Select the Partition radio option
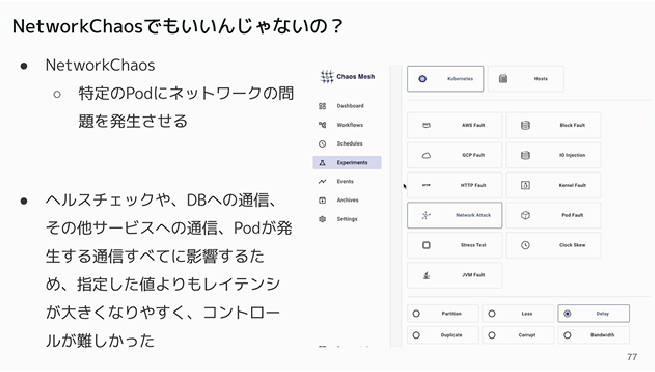655x372 pixels. [x=416, y=314]
